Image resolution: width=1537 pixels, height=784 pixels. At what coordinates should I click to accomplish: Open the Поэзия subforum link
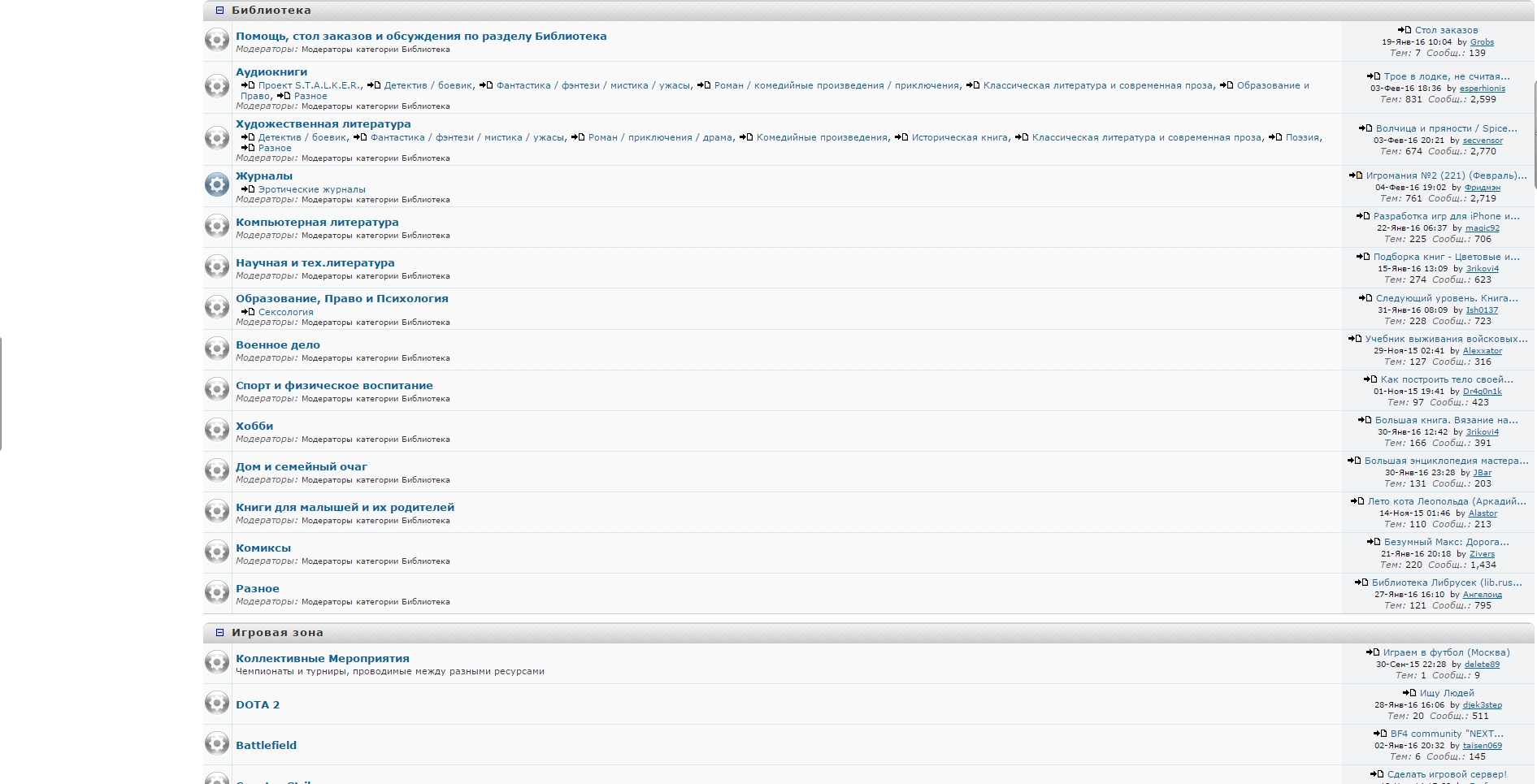(x=1302, y=137)
